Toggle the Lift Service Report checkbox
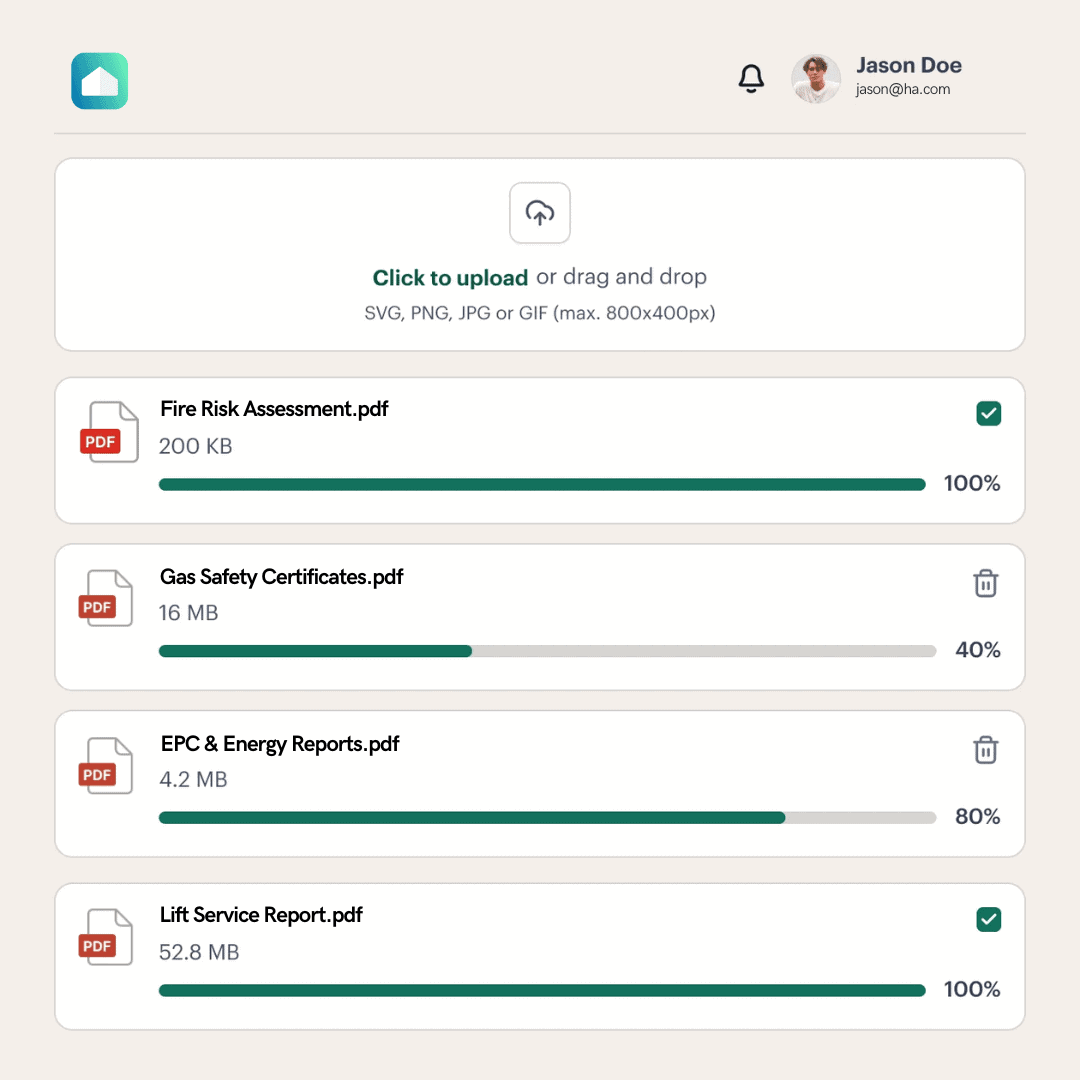 (989, 919)
